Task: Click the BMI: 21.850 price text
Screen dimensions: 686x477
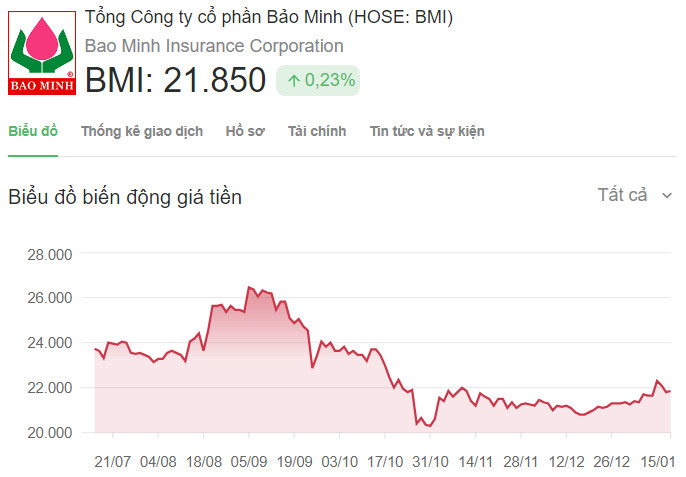Action: pos(175,80)
